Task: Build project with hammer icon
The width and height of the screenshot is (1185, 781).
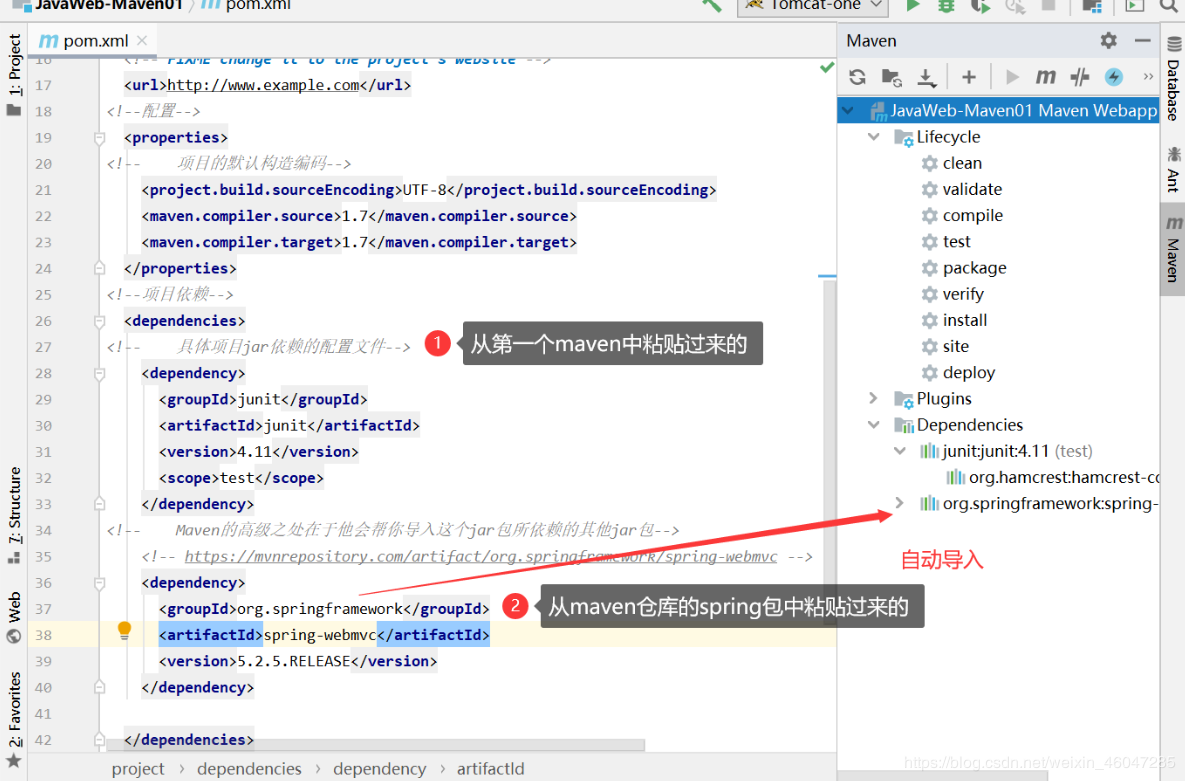Action: click(712, 6)
